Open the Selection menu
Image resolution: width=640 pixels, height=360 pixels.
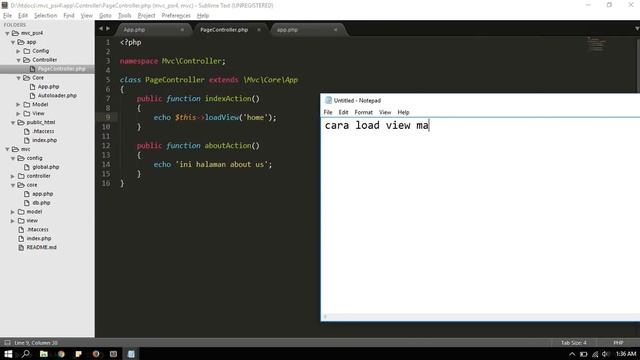click(x=45, y=16)
